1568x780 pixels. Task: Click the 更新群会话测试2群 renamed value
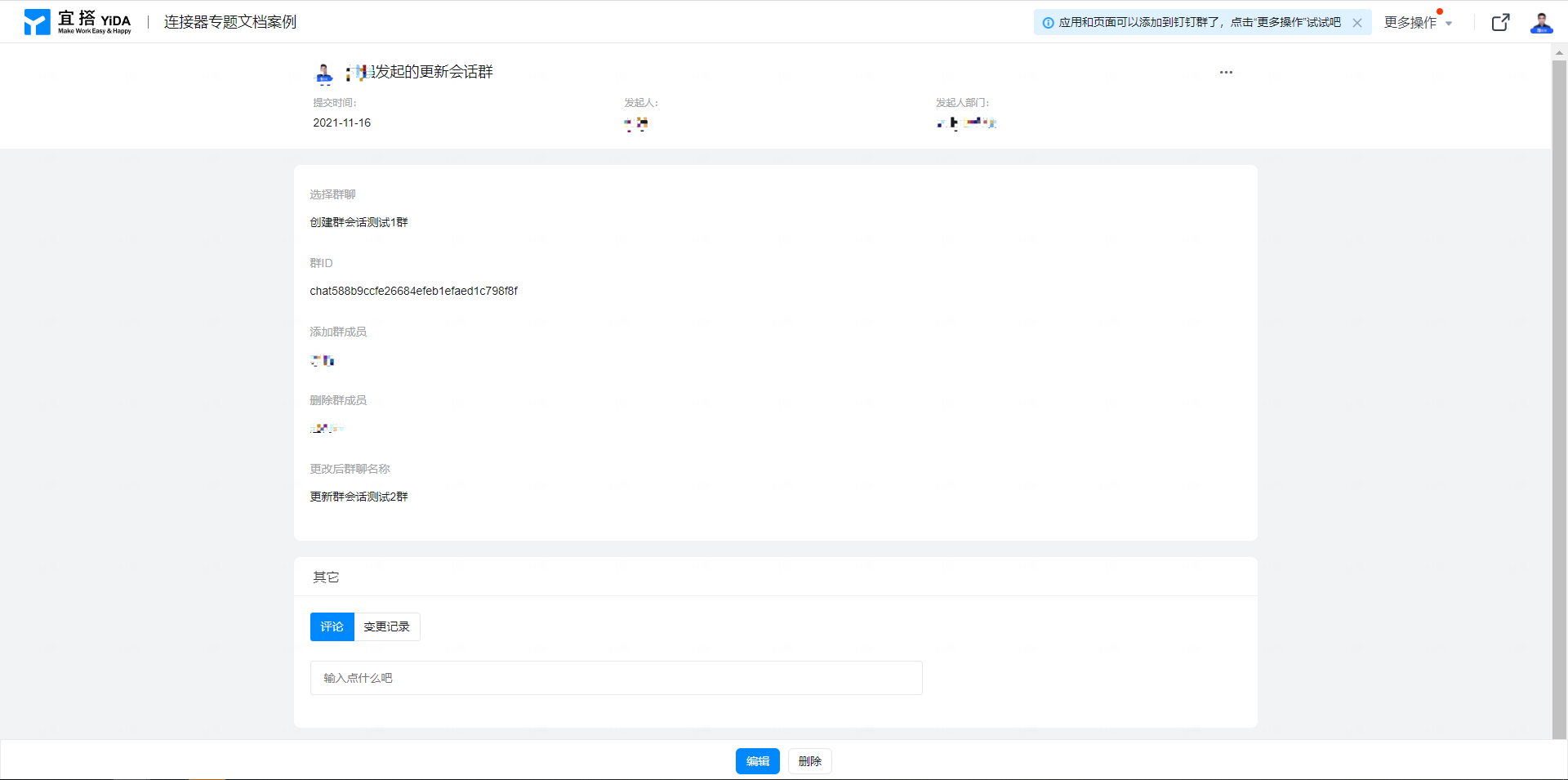point(359,497)
